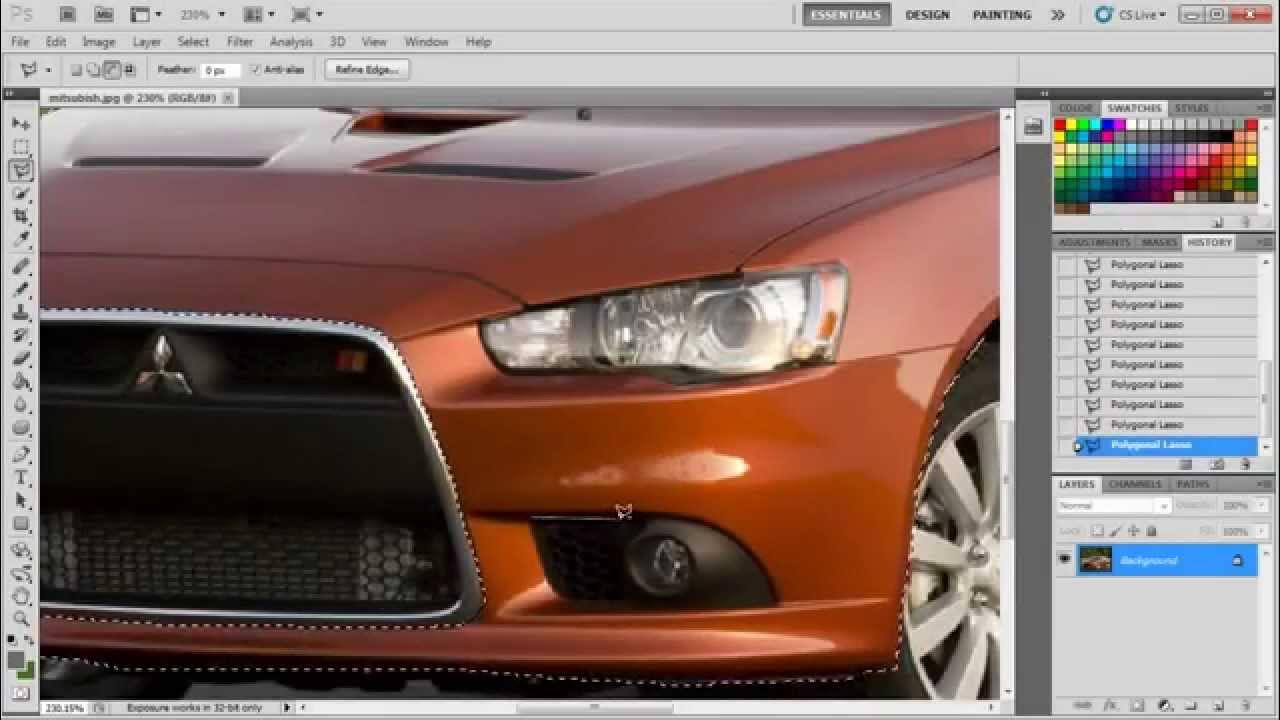Select the Paint Bucket tool
This screenshot has height=720, width=1280.
point(21,382)
